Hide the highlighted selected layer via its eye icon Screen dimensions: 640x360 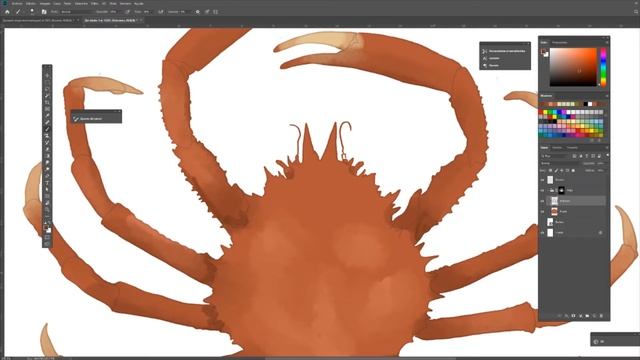tap(542, 201)
